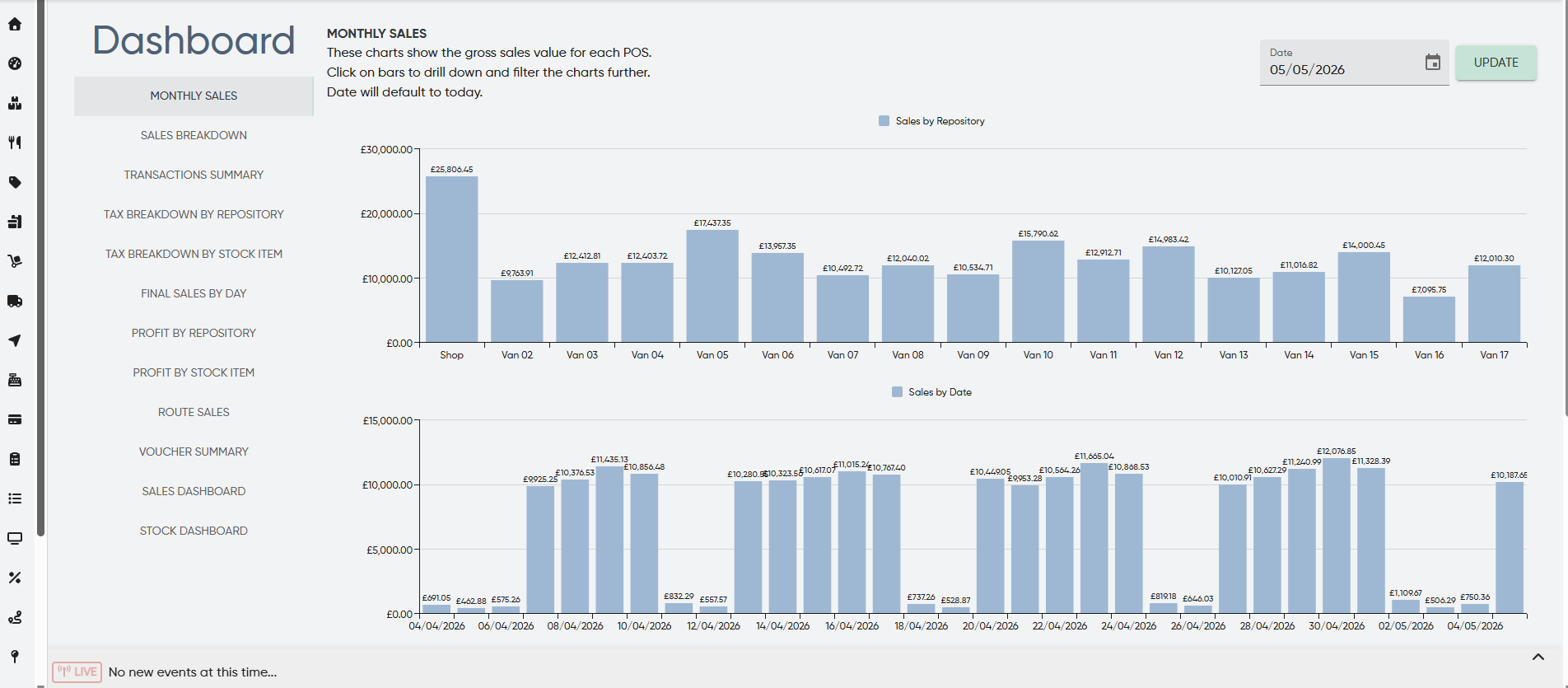Open the Route Sales tab
Viewport: 1568px width, 688px height.
pos(194,413)
